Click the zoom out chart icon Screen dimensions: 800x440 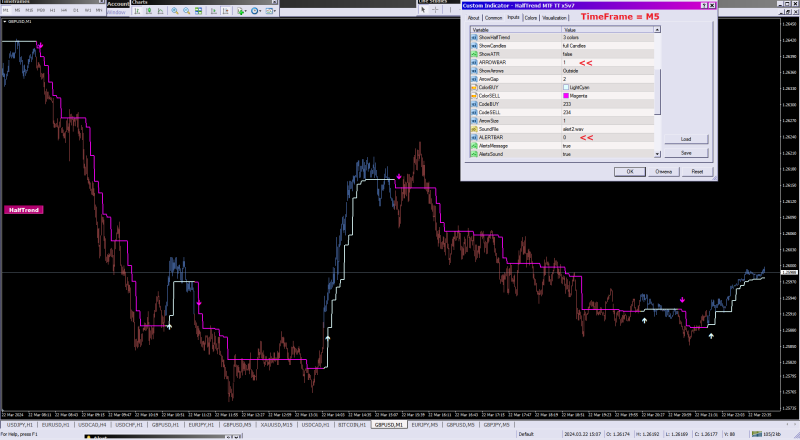pos(187,11)
